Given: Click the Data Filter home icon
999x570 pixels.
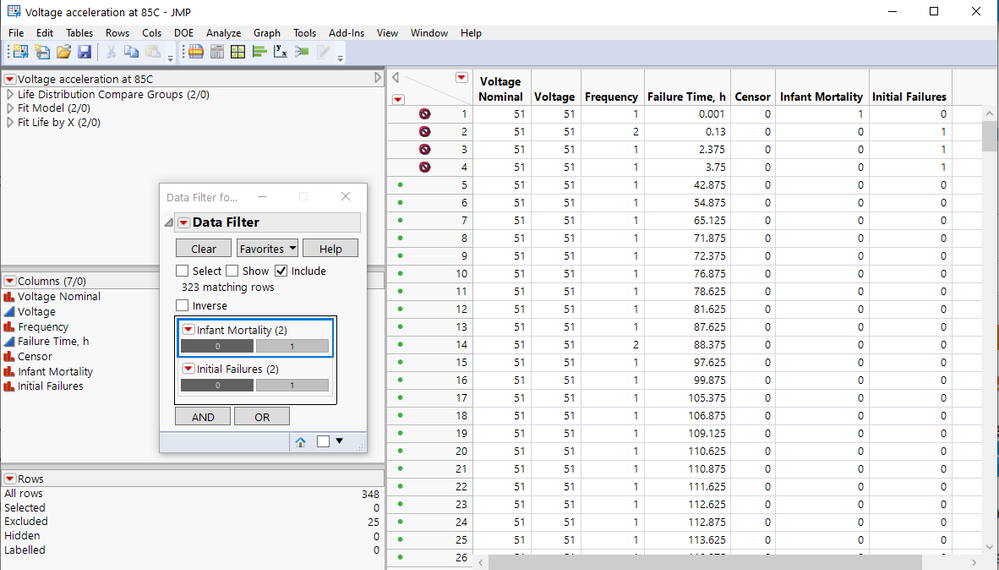Looking at the screenshot, I should point(300,442).
